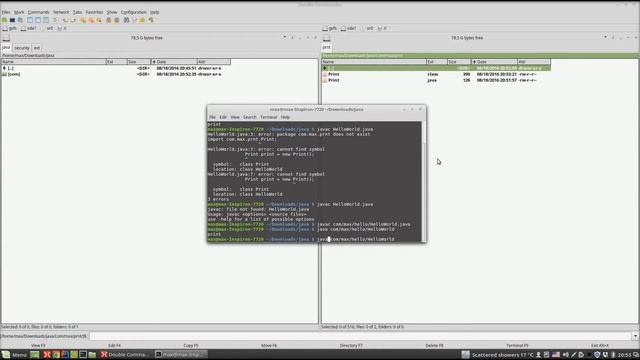Open the Help menu in the terminal window
This screenshot has width=640, height=360.
click(285, 117)
